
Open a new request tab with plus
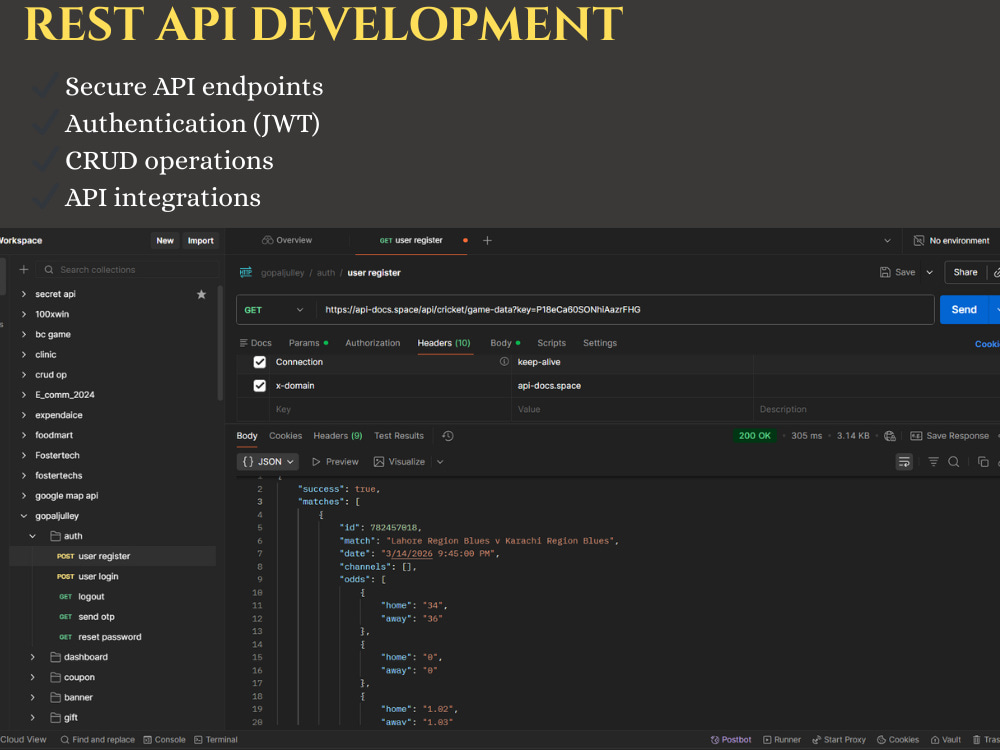pyautogui.click(x=487, y=240)
